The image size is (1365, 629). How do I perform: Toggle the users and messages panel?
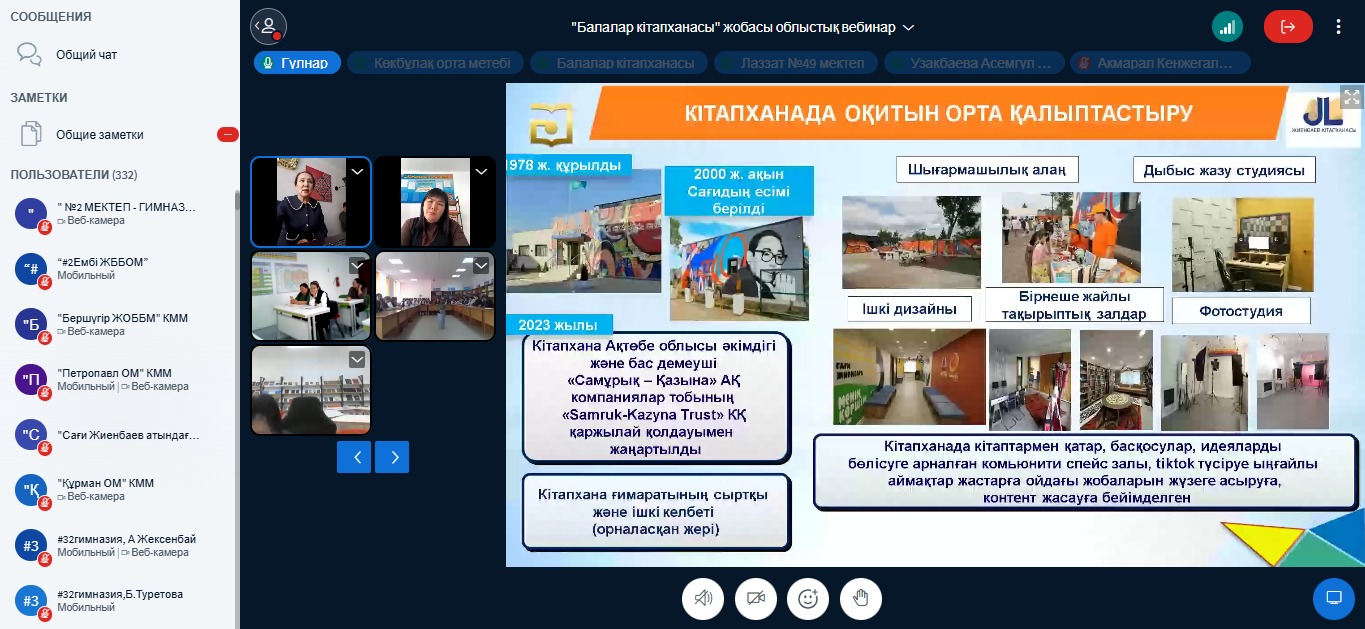[268, 27]
